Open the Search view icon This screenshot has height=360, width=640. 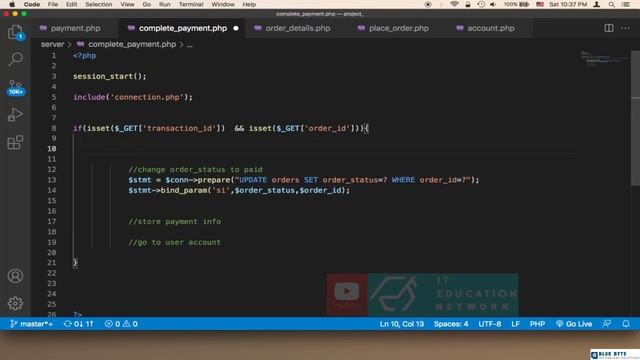[15, 59]
